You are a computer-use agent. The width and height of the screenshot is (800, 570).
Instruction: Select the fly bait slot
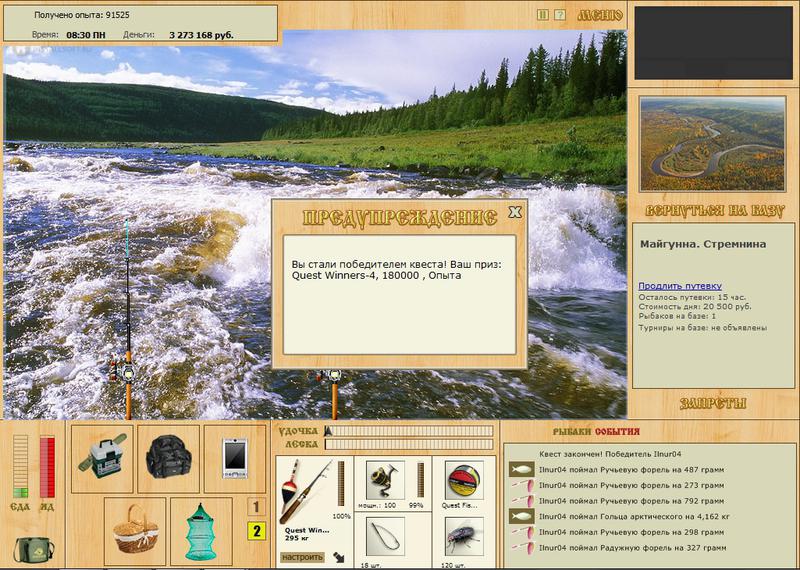[464, 536]
